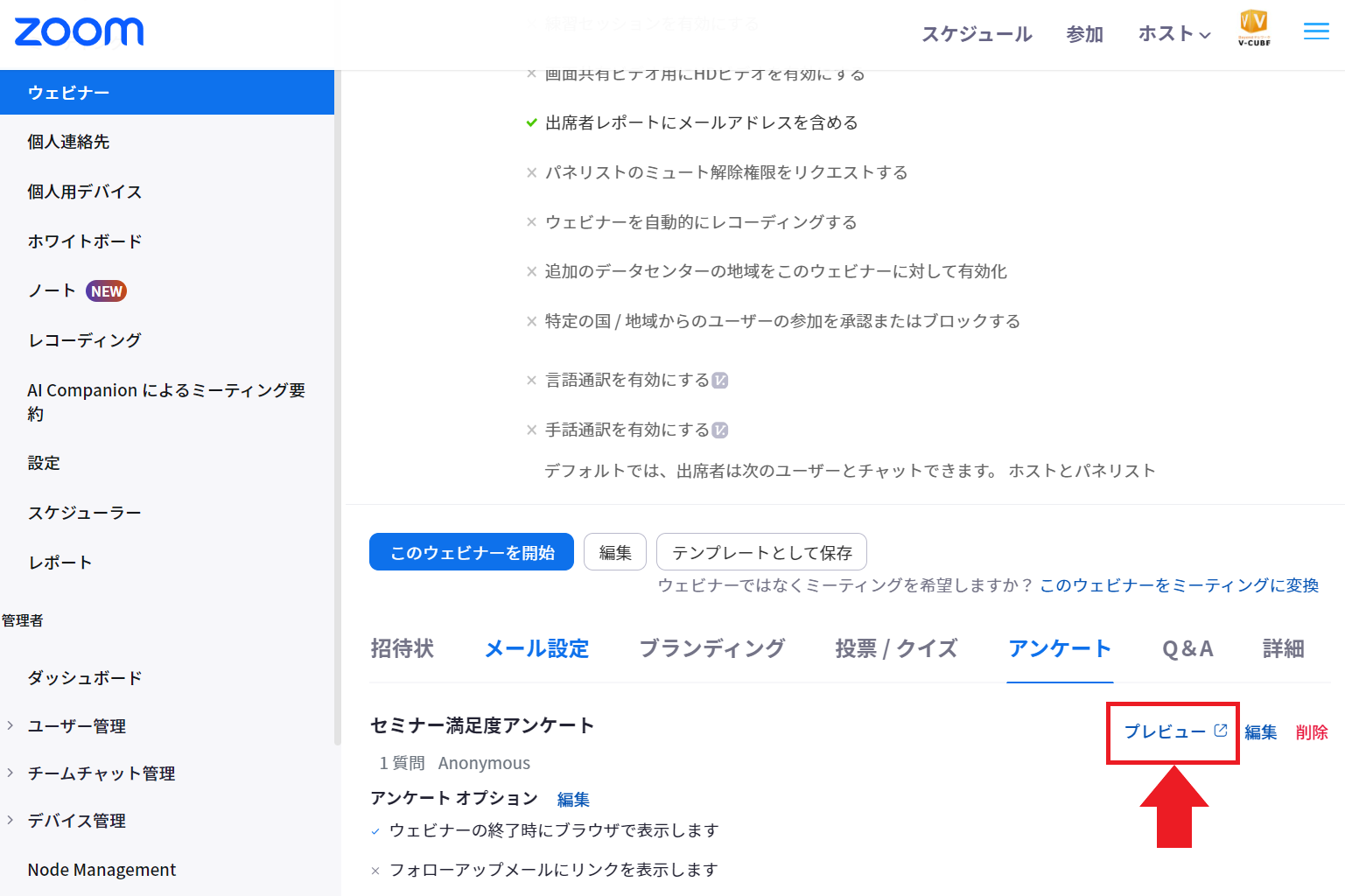This screenshot has width=1345, height=896.
Task: Click 編集 link for セミナー満足度アンケート
Action: coord(1261,732)
